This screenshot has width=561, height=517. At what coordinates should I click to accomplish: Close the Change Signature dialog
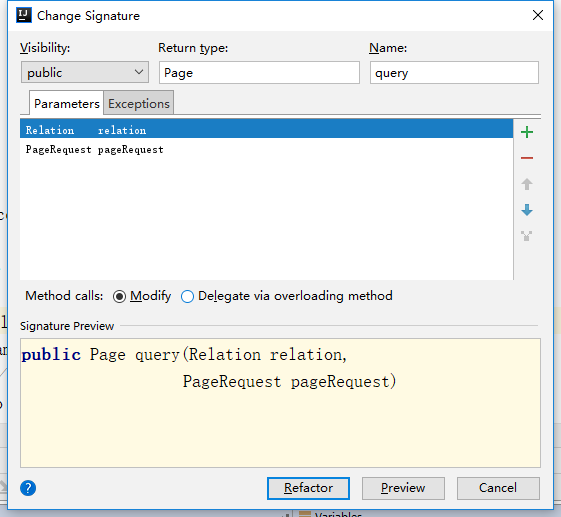[x=538, y=15]
